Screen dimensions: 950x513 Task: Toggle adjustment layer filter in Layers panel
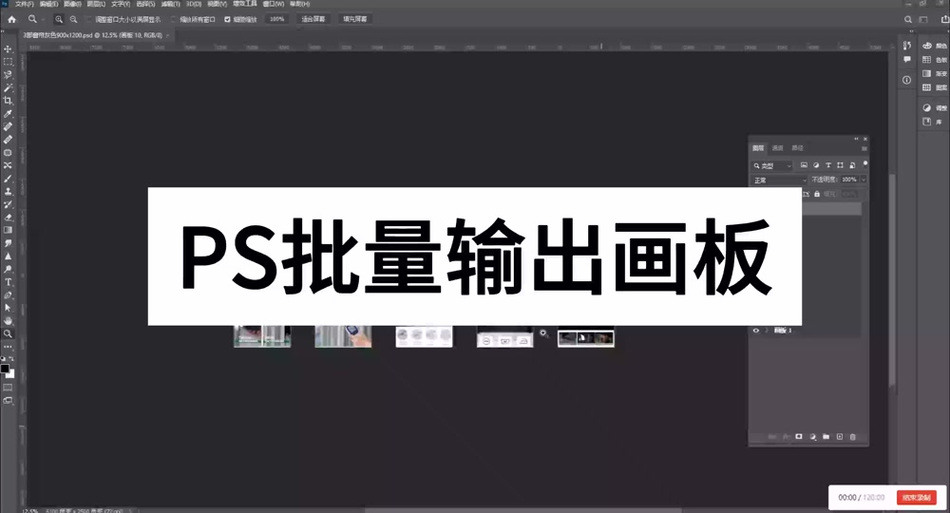pyautogui.click(x=816, y=165)
